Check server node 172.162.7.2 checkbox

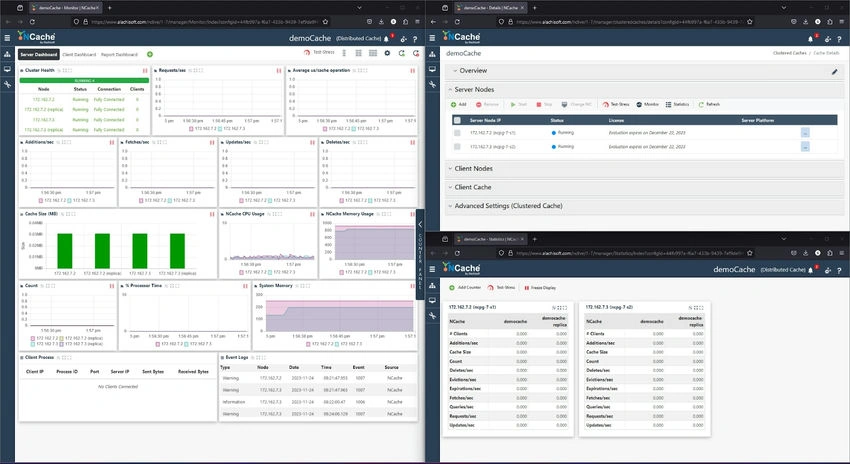(x=458, y=133)
